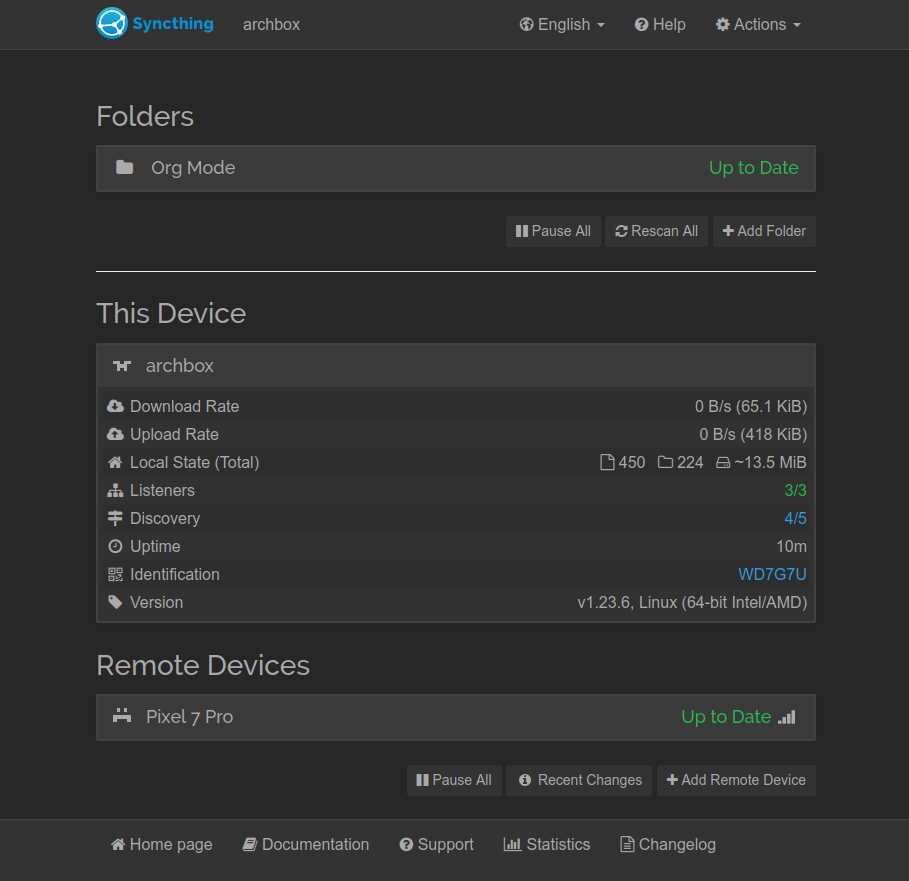
Task: Open the WD7G7U identification link
Action: [x=772, y=574]
